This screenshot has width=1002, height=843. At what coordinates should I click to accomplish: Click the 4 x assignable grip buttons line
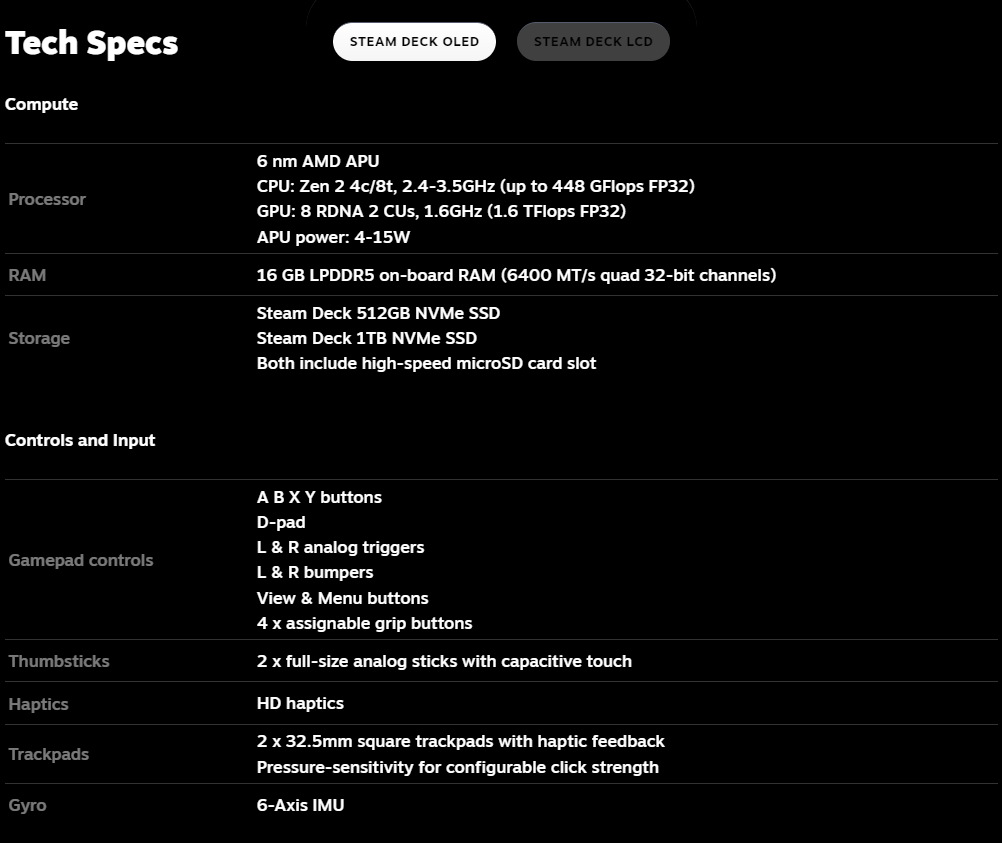364,624
